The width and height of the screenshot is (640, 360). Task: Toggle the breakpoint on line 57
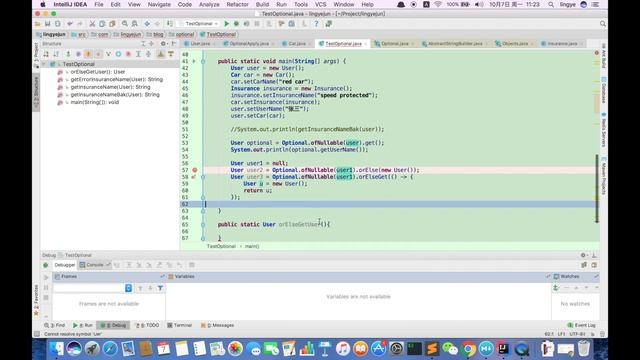point(195,170)
